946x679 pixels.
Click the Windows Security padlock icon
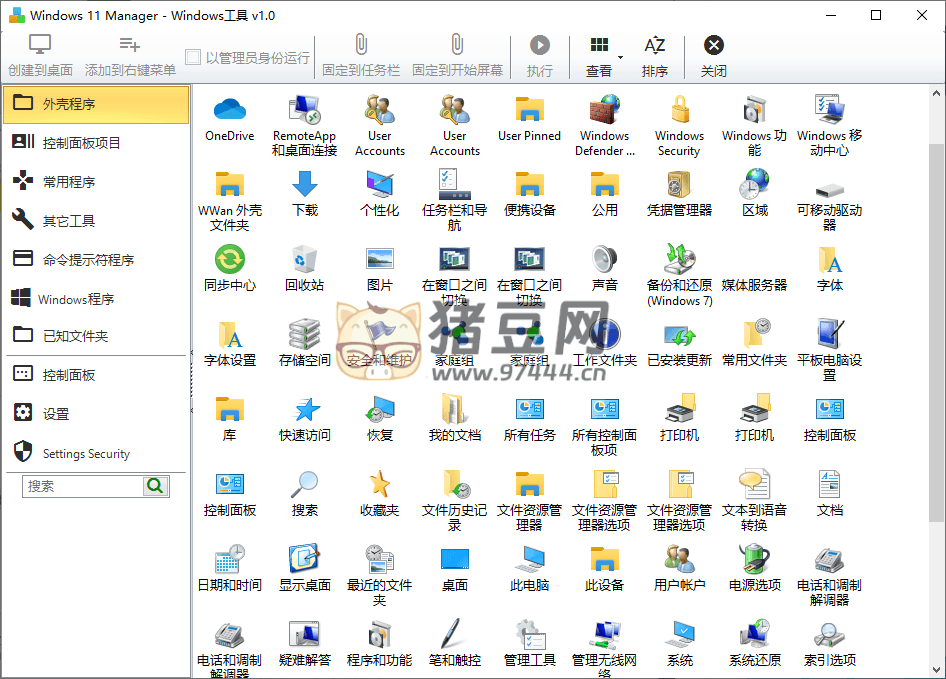coord(679,110)
